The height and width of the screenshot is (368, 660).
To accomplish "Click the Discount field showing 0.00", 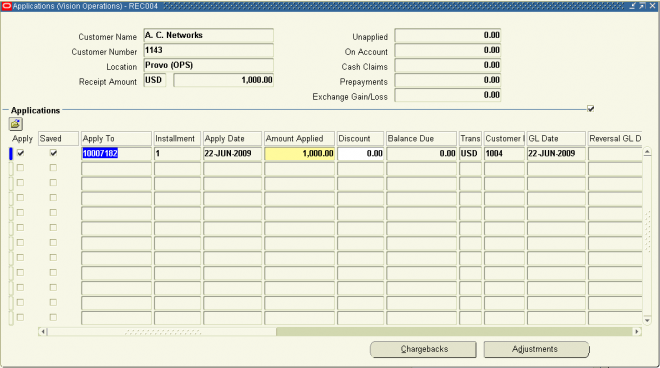I will [x=360, y=154].
